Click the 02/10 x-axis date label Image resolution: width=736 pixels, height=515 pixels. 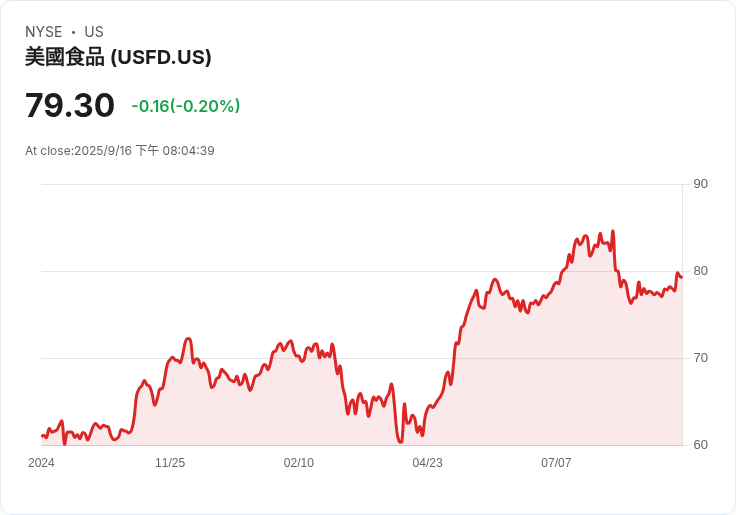[299, 463]
